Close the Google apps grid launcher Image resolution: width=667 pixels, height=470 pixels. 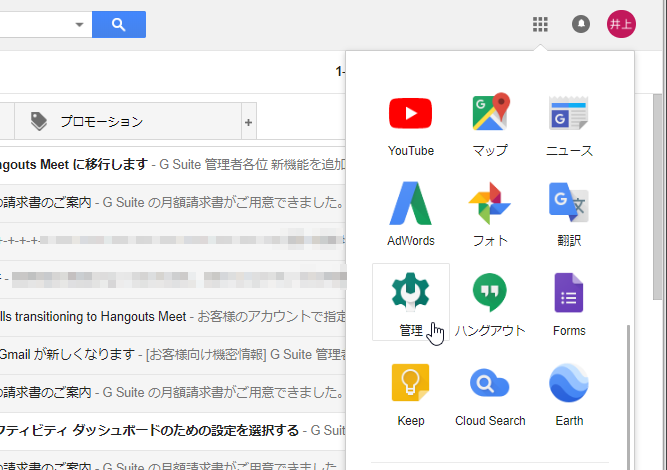(x=540, y=24)
